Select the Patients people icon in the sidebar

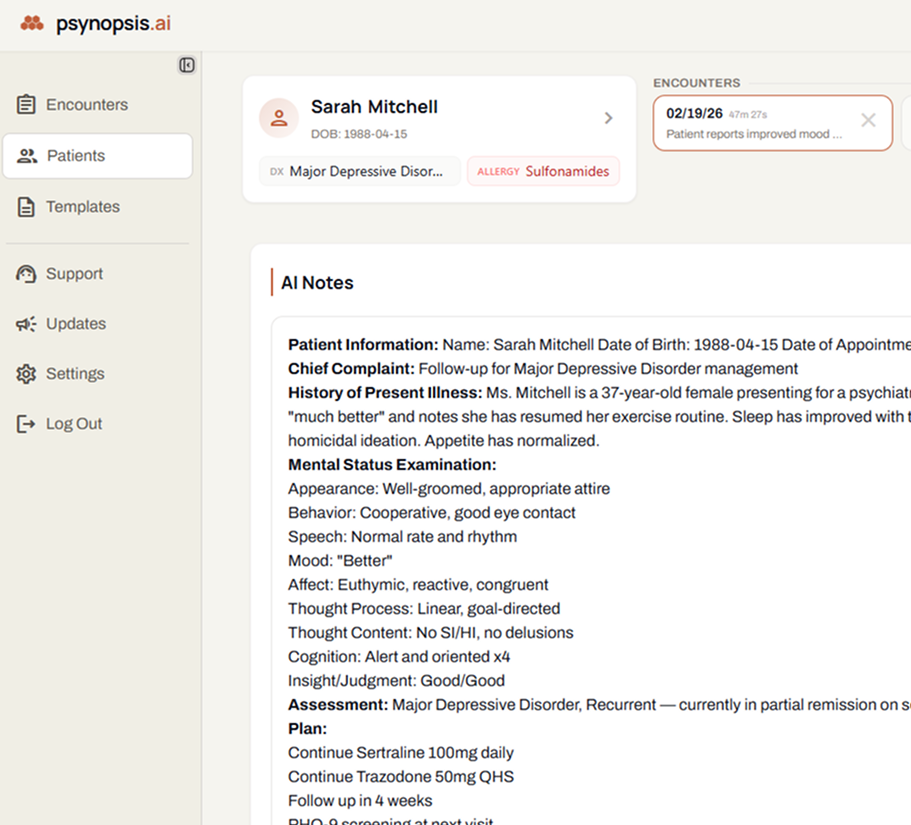27,155
